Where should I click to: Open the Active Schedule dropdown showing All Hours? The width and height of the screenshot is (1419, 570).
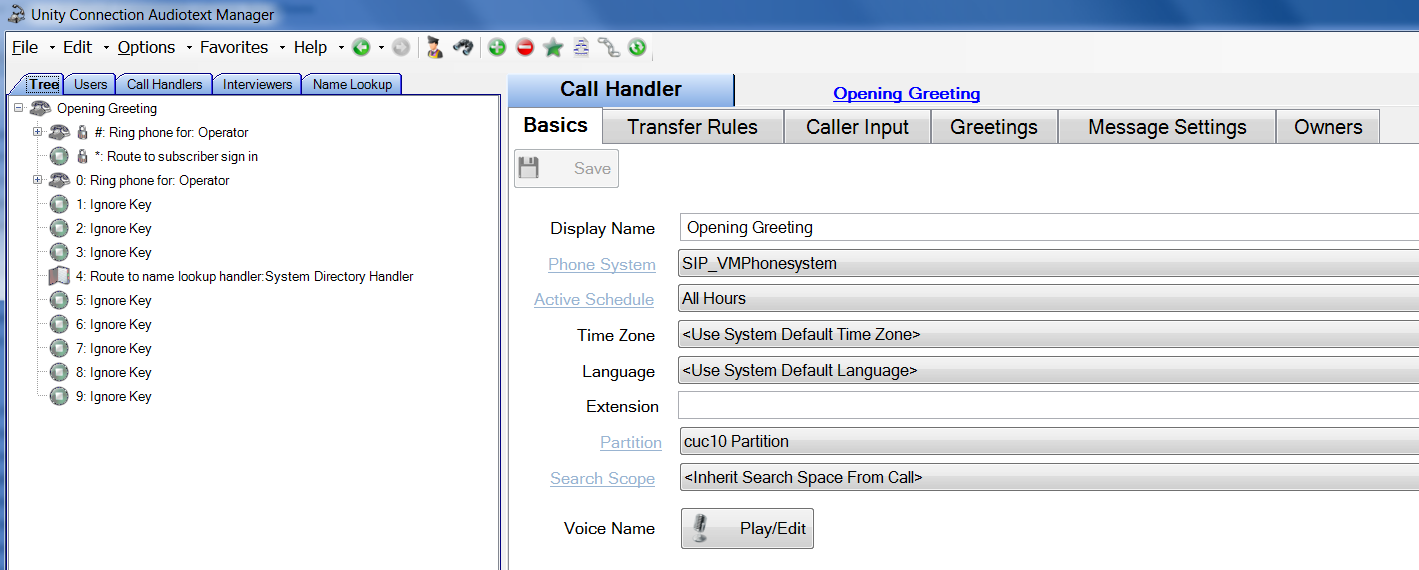(x=1048, y=299)
